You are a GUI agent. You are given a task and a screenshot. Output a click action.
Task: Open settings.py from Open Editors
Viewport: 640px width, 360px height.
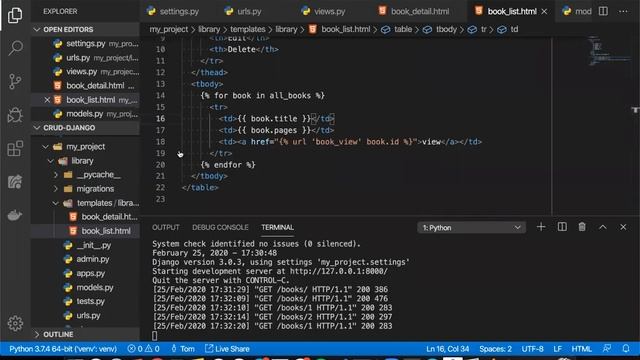point(86,43)
